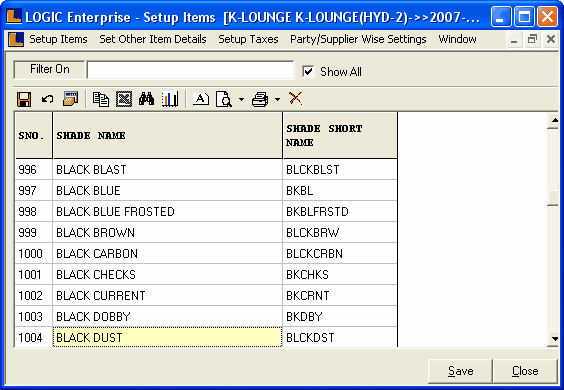Screen dimensions: 564x390
Task: Click the printer icon
Action: 260,99
